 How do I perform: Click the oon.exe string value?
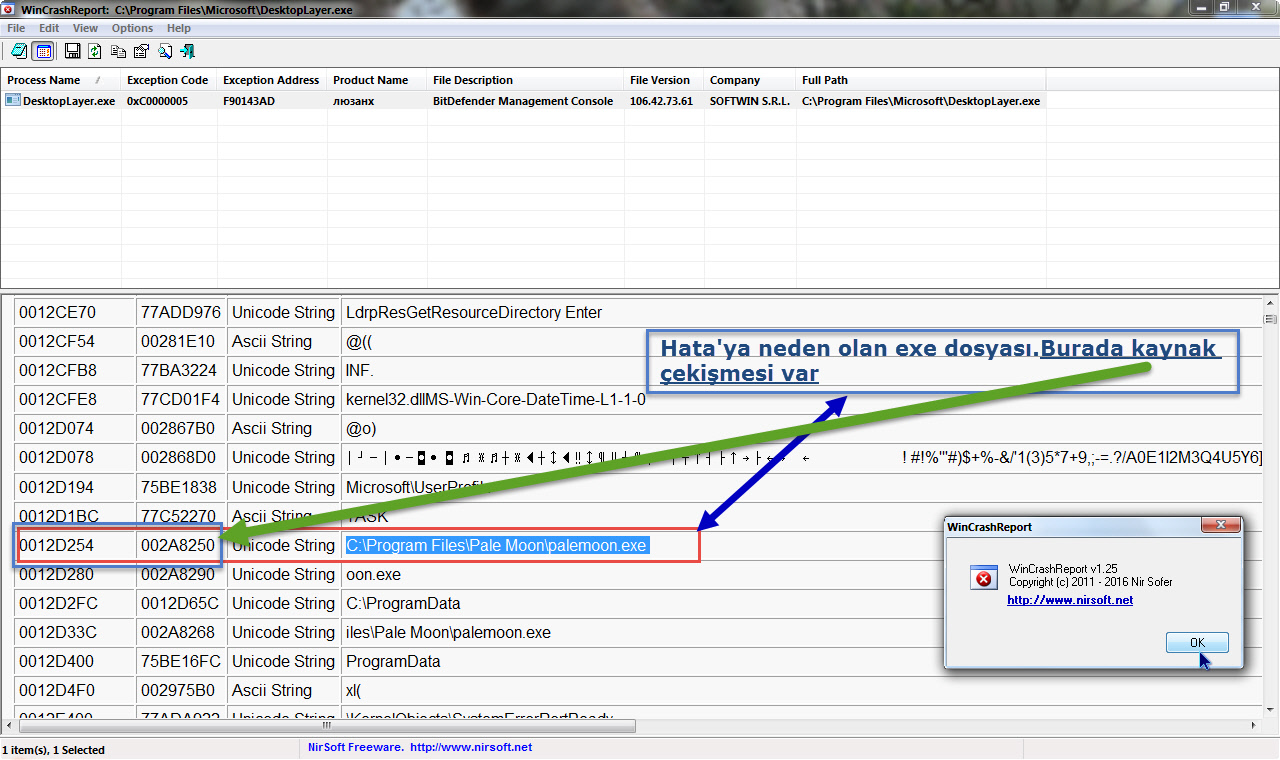[x=374, y=574]
